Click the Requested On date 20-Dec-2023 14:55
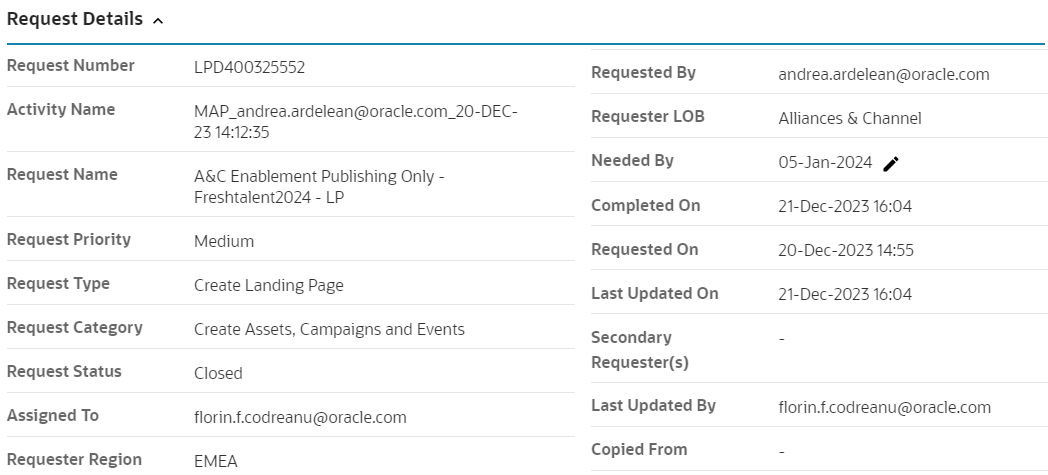The image size is (1048, 475). [x=845, y=250]
